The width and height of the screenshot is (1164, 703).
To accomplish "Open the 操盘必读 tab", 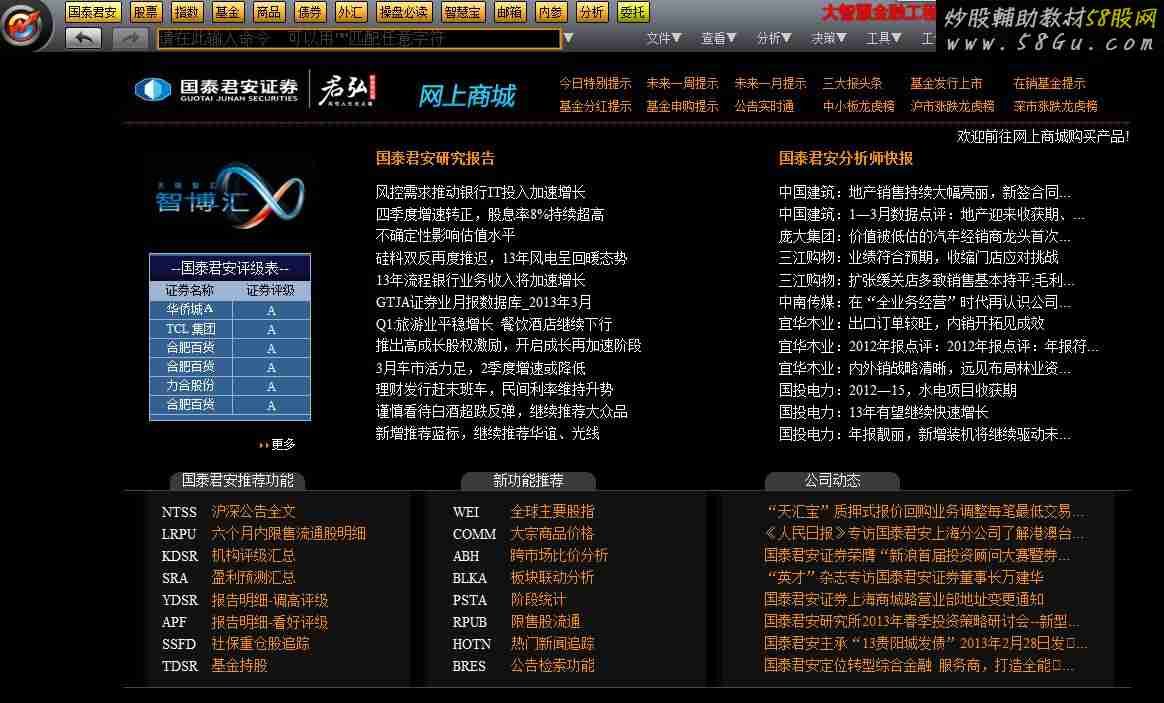I will (403, 12).
